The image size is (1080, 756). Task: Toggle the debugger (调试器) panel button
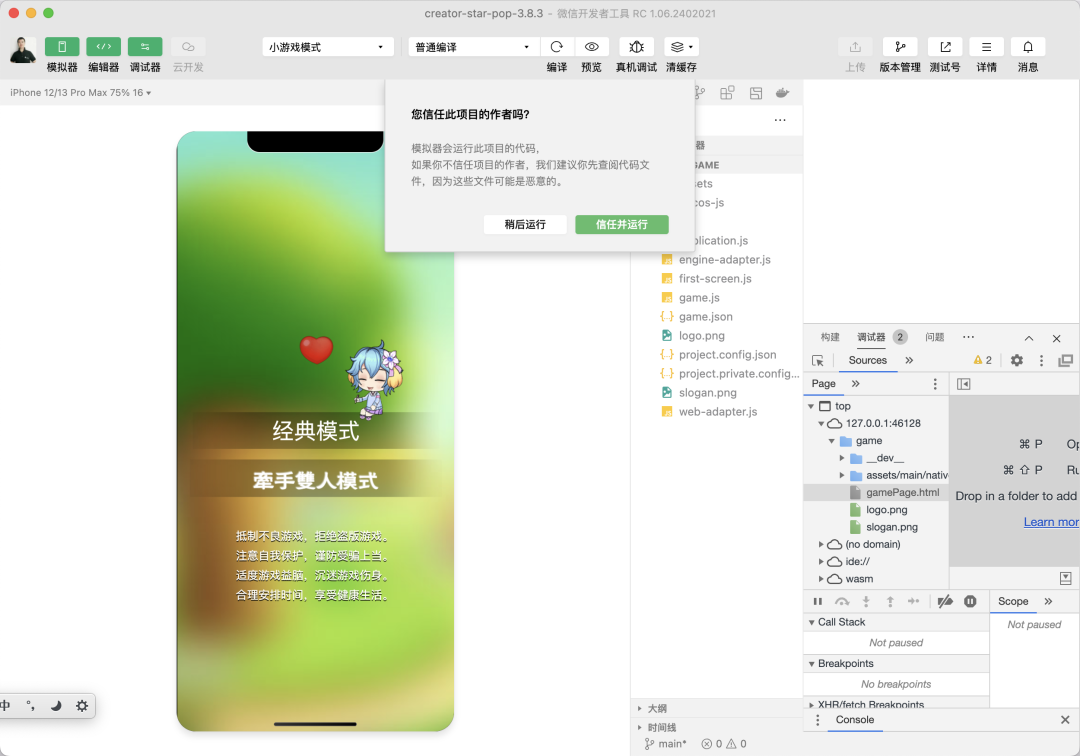point(145,47)
